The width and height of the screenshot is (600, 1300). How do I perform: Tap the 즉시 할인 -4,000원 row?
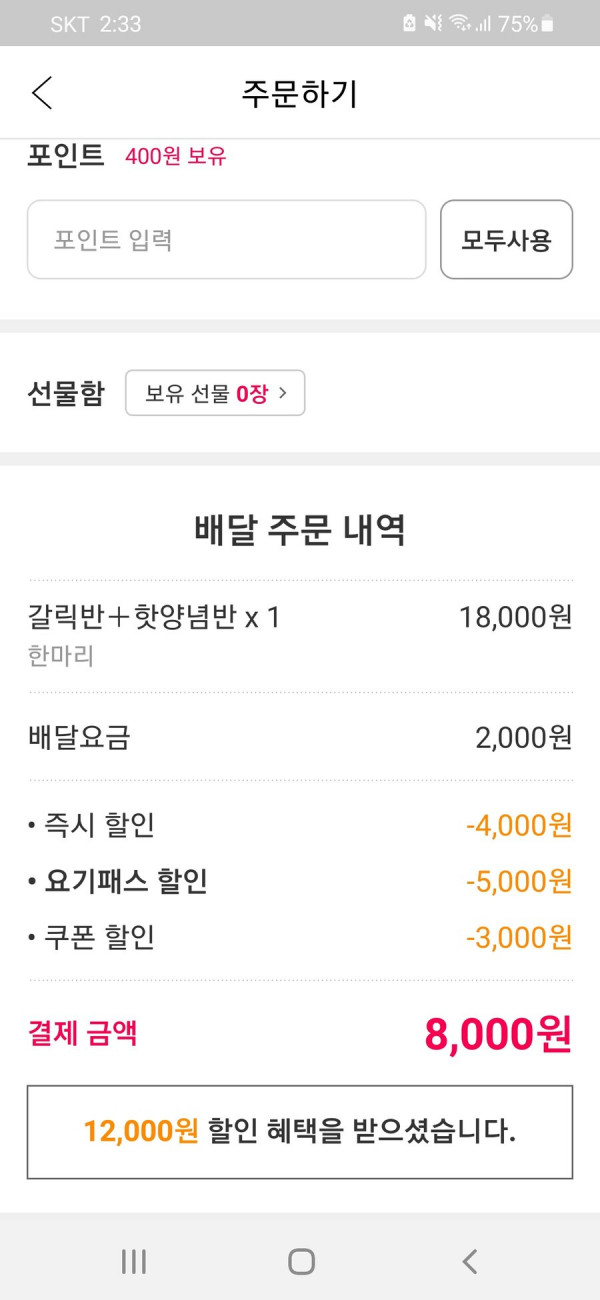click(x=300, y=825)
